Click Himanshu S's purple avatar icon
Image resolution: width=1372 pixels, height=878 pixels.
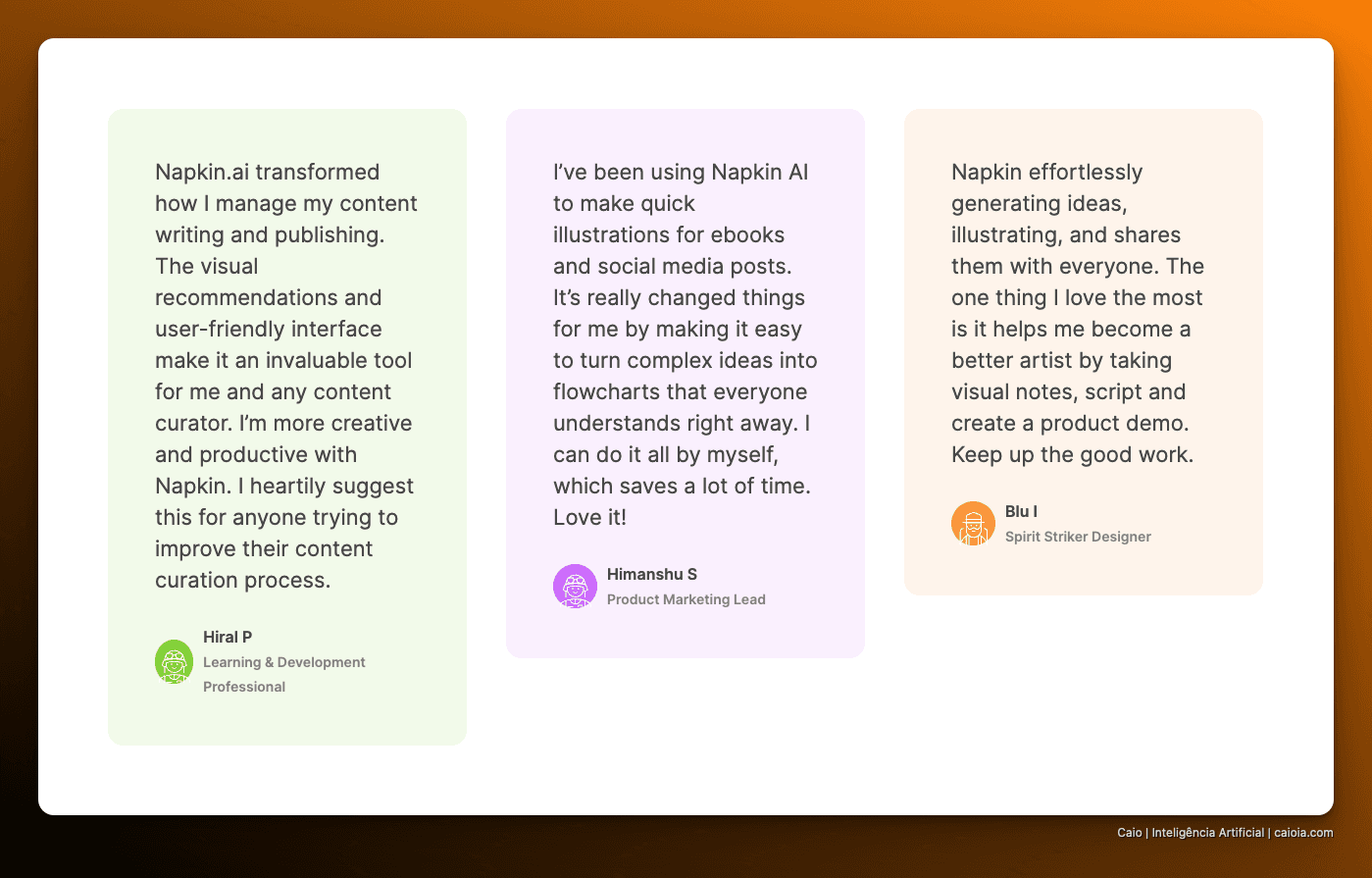[x=575, y=586]
